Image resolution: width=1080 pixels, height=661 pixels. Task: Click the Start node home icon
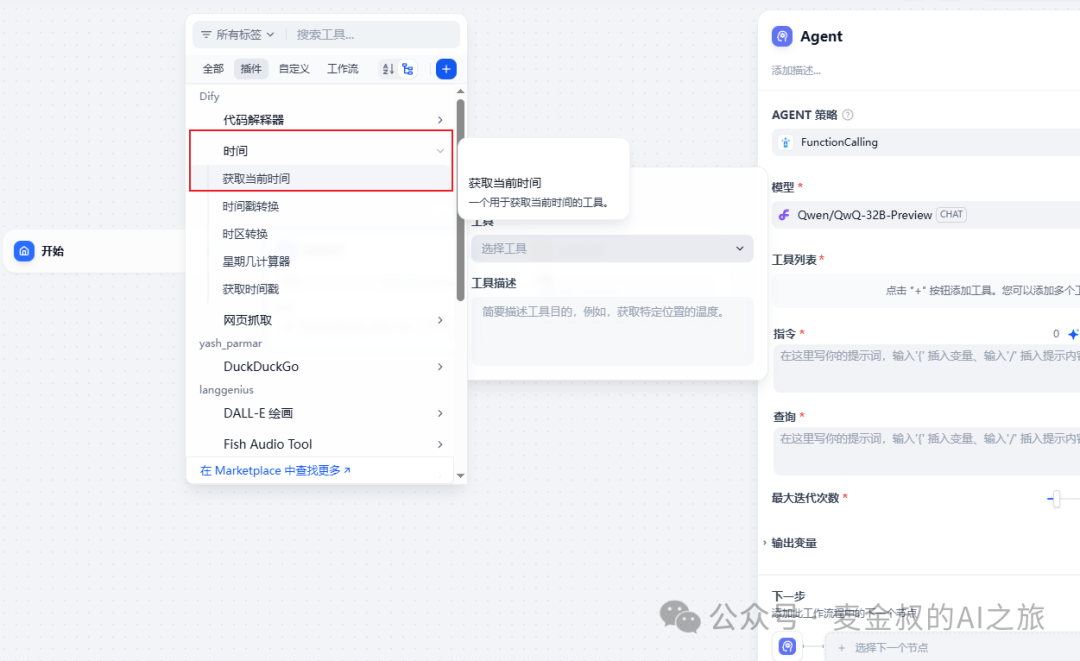[24, 251]
